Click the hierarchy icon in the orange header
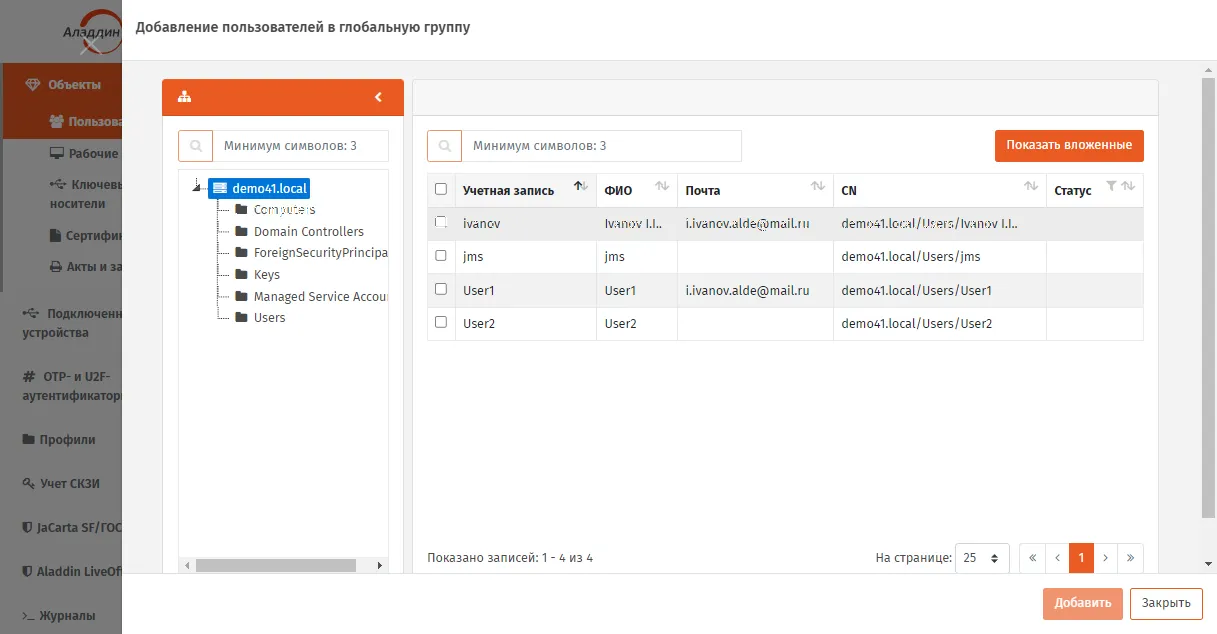This screenshot has height=634, width=1217. (184, 97)
